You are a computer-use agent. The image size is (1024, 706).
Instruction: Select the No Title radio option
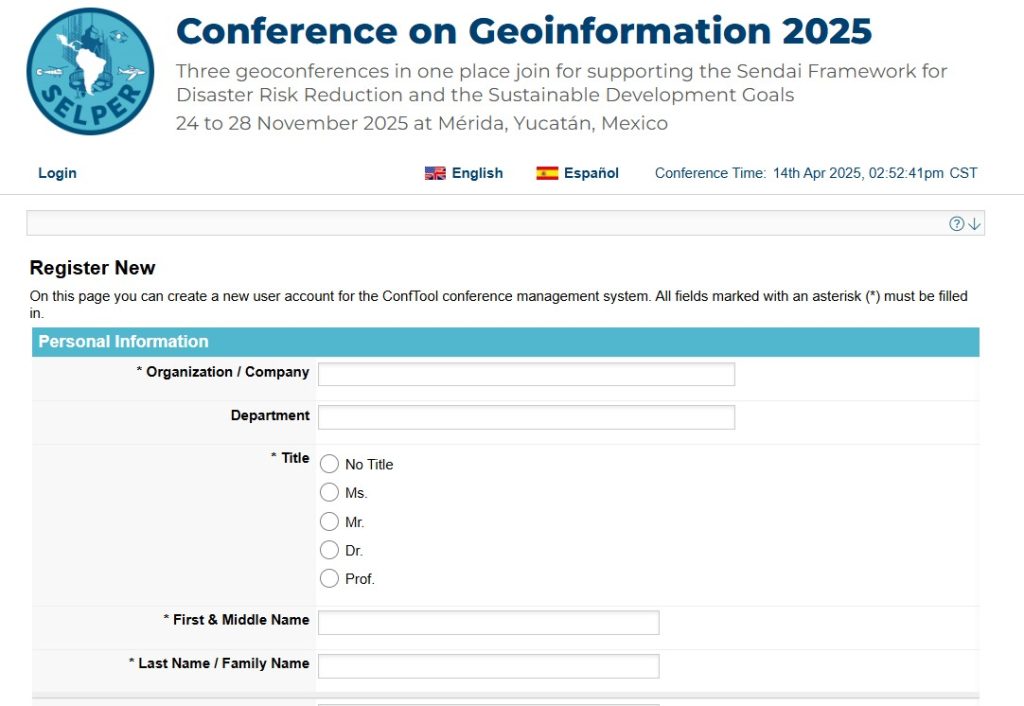click(330, 464)
